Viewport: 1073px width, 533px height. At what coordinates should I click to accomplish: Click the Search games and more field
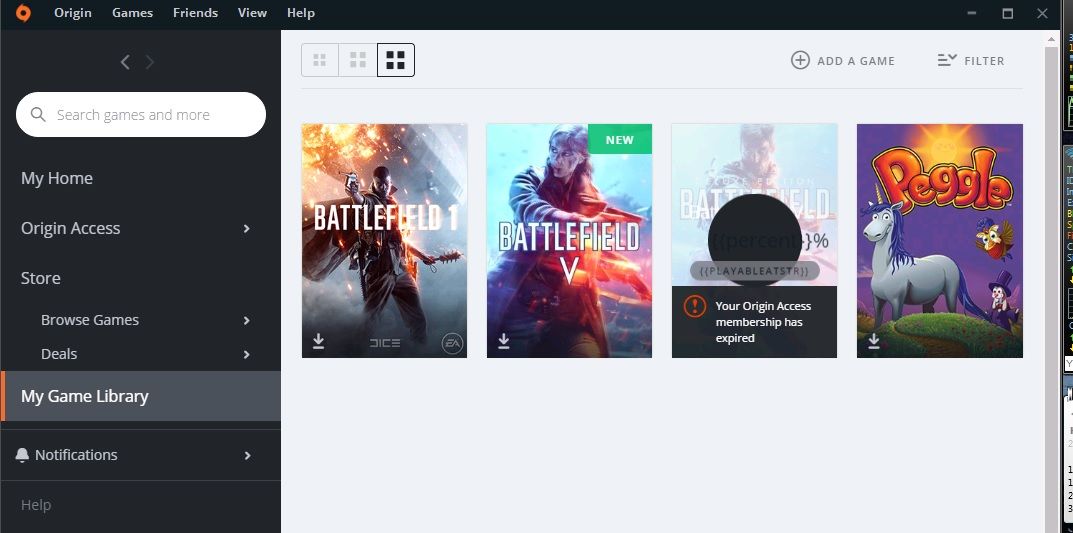[x=141, y=115]
